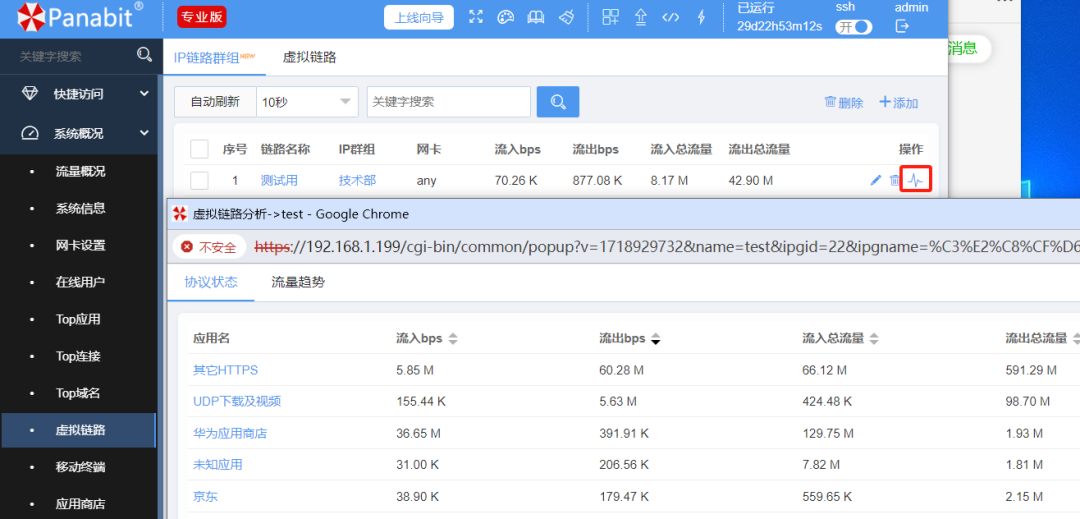Screen dimensions: 1080x519
Task: Open the 未知应用 application link
Action: [218, 465]
